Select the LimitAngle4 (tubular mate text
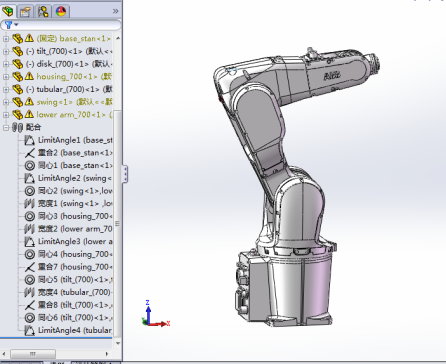 [x=75, y=330]
